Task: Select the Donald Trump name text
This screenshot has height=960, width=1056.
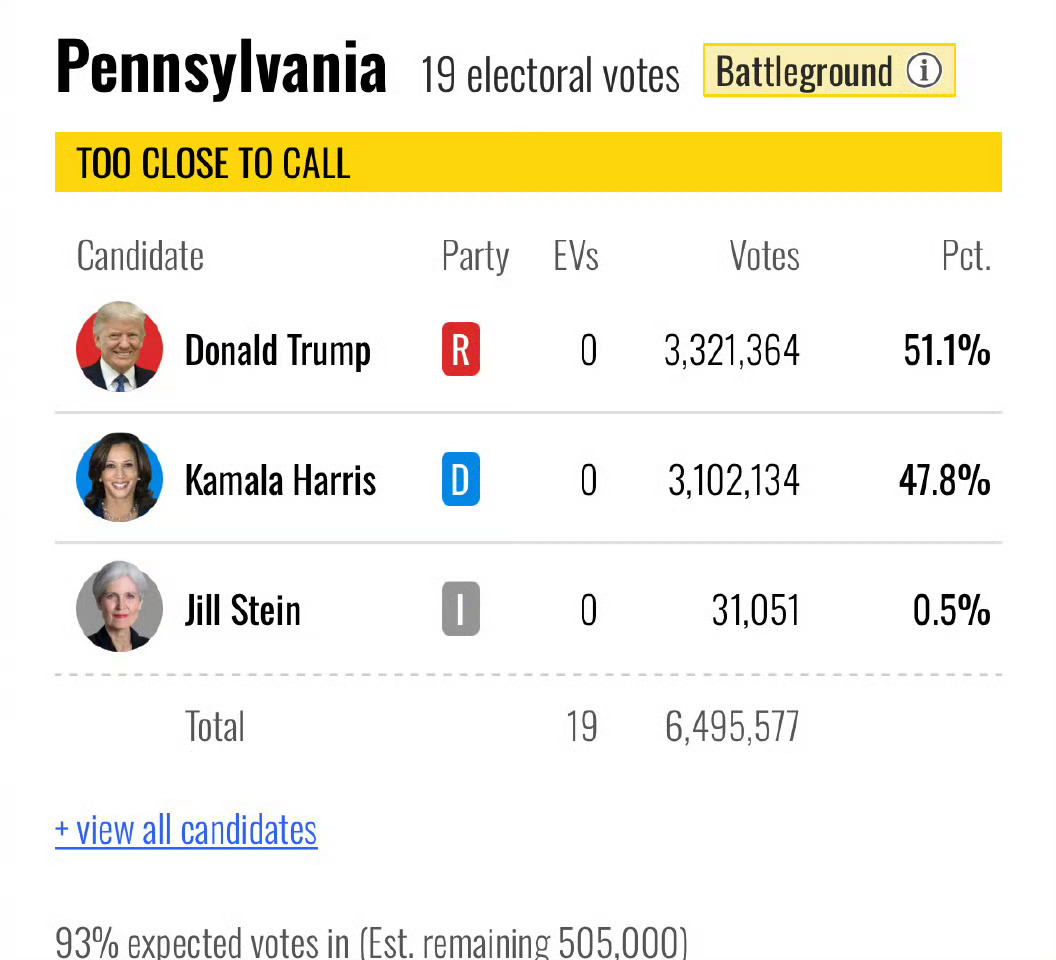Action: 277,351
